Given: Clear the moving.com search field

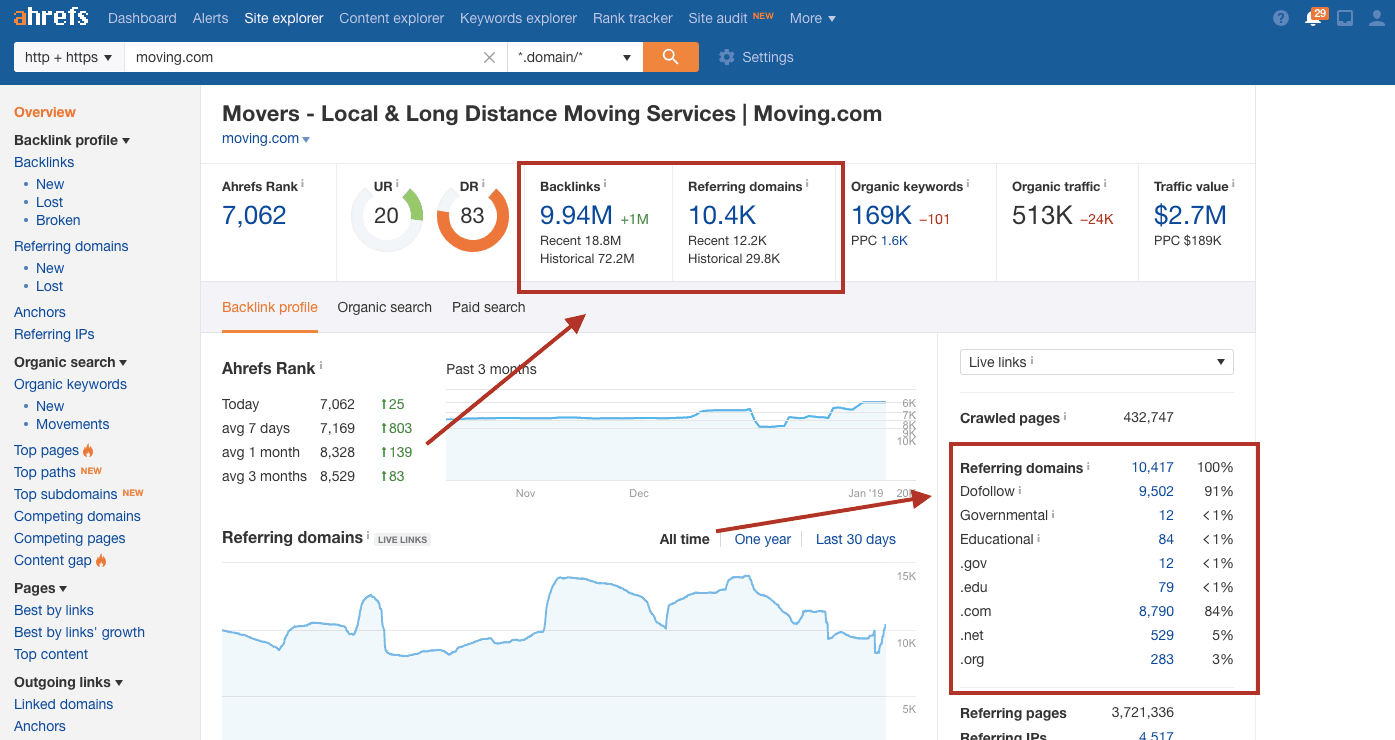Looking at the screenshot, I should click(x=489, y=58).
